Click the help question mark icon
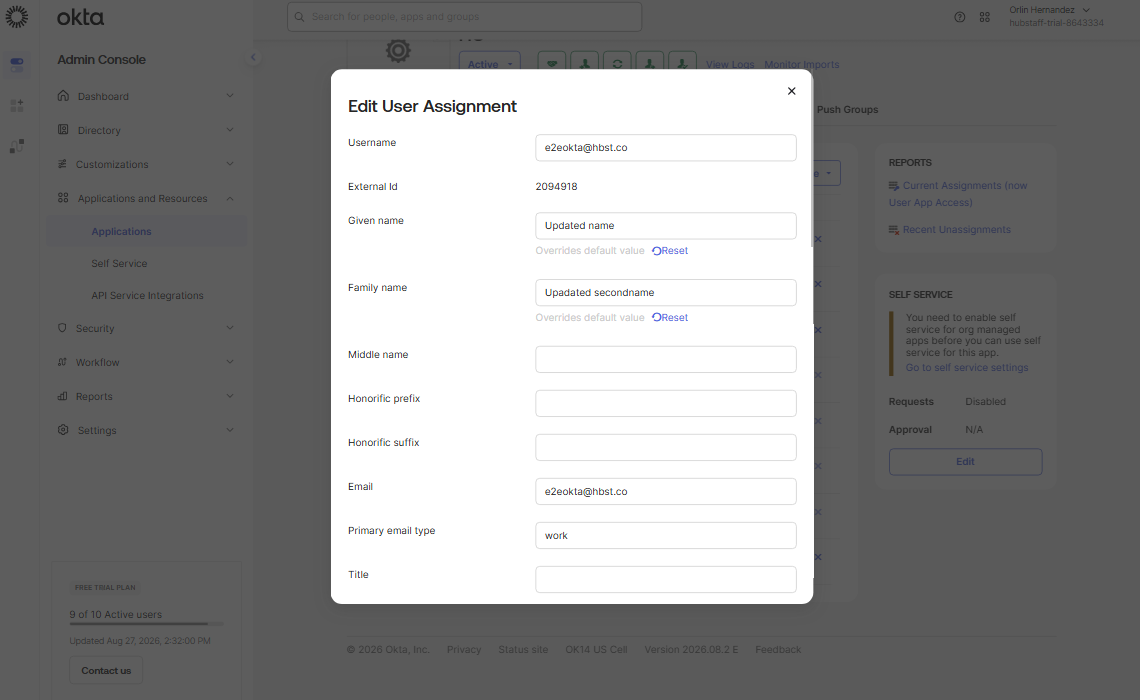 coord(960,17)
